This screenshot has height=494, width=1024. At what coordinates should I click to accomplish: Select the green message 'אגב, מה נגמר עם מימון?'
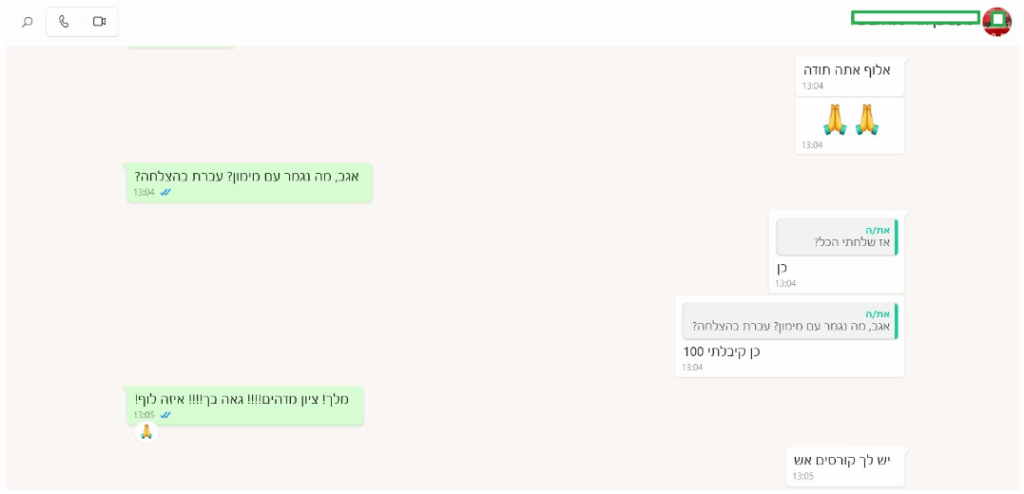[x=249, y=183]
